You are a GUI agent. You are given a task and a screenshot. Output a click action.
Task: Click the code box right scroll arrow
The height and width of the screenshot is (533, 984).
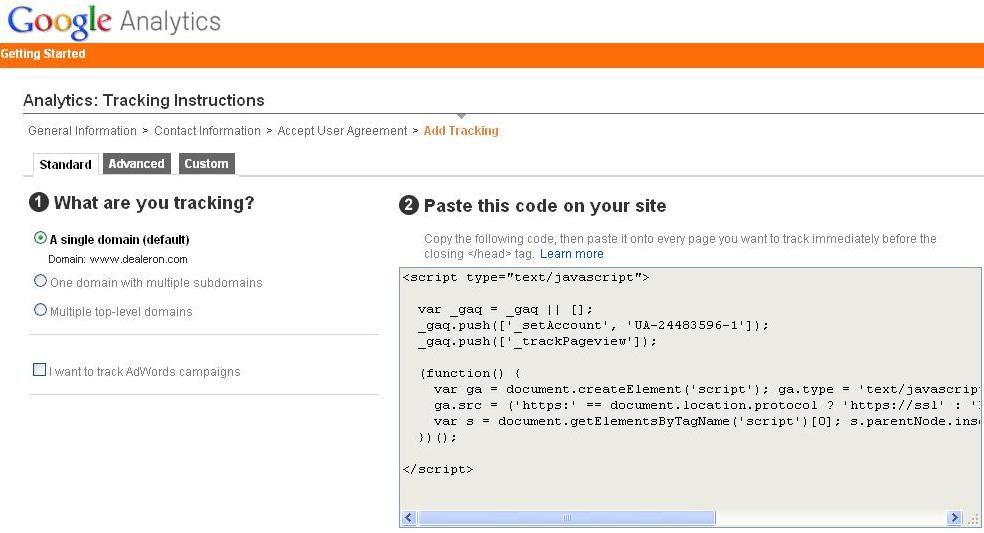[954, 518]
